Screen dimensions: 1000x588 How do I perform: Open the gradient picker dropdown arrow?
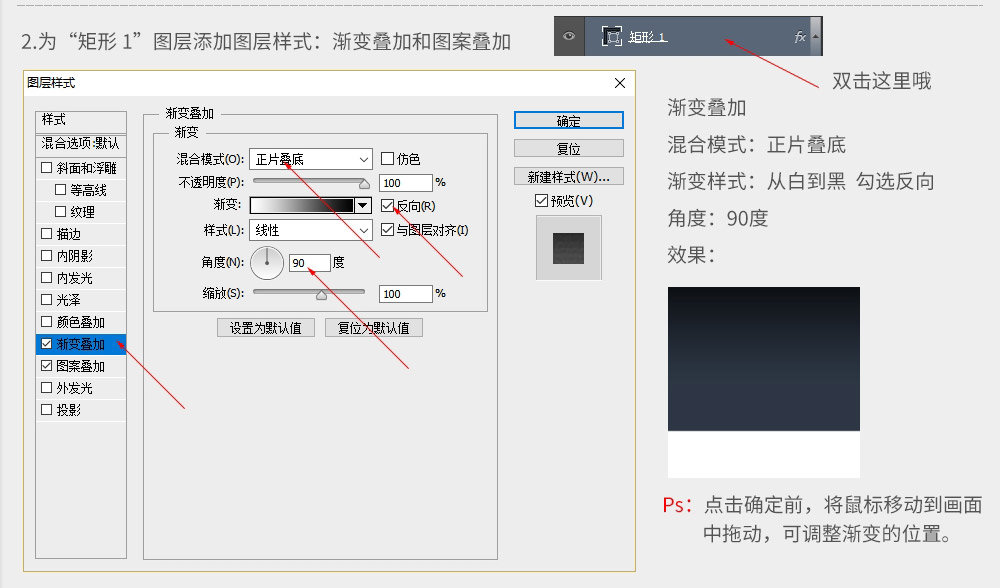[x=363, y=205]
